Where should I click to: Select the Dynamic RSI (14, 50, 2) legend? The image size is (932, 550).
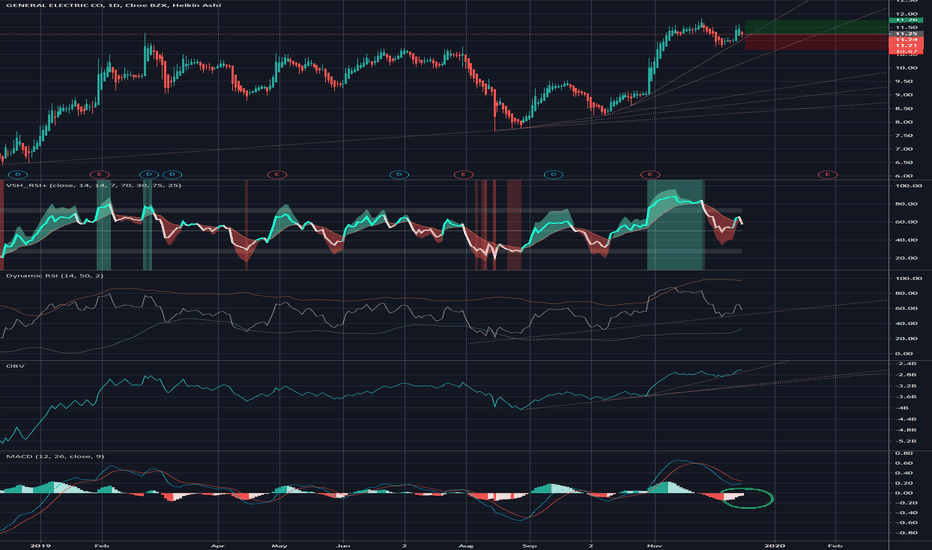click(55, 276)
